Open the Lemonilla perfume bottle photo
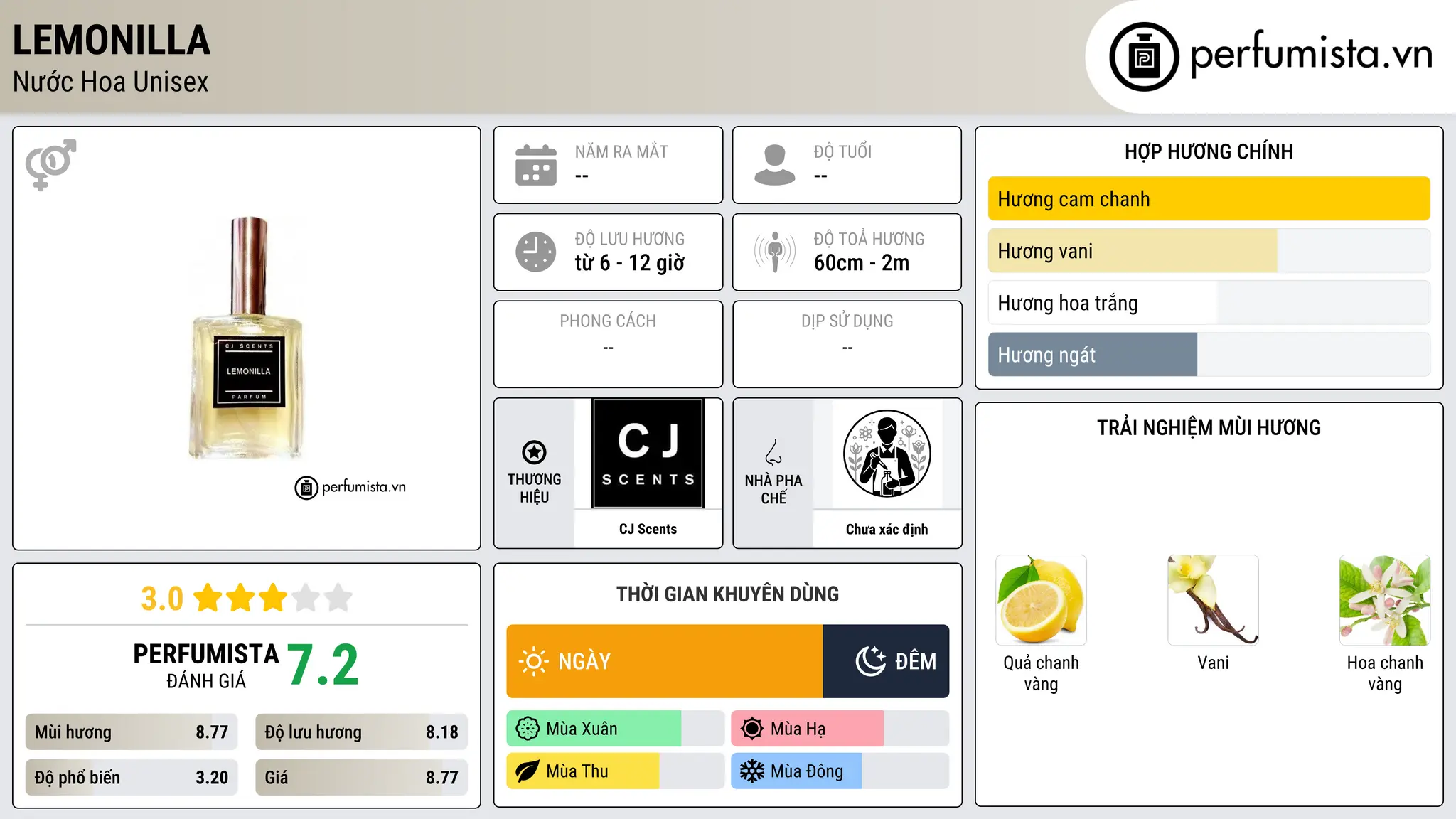 coord(247,338)
